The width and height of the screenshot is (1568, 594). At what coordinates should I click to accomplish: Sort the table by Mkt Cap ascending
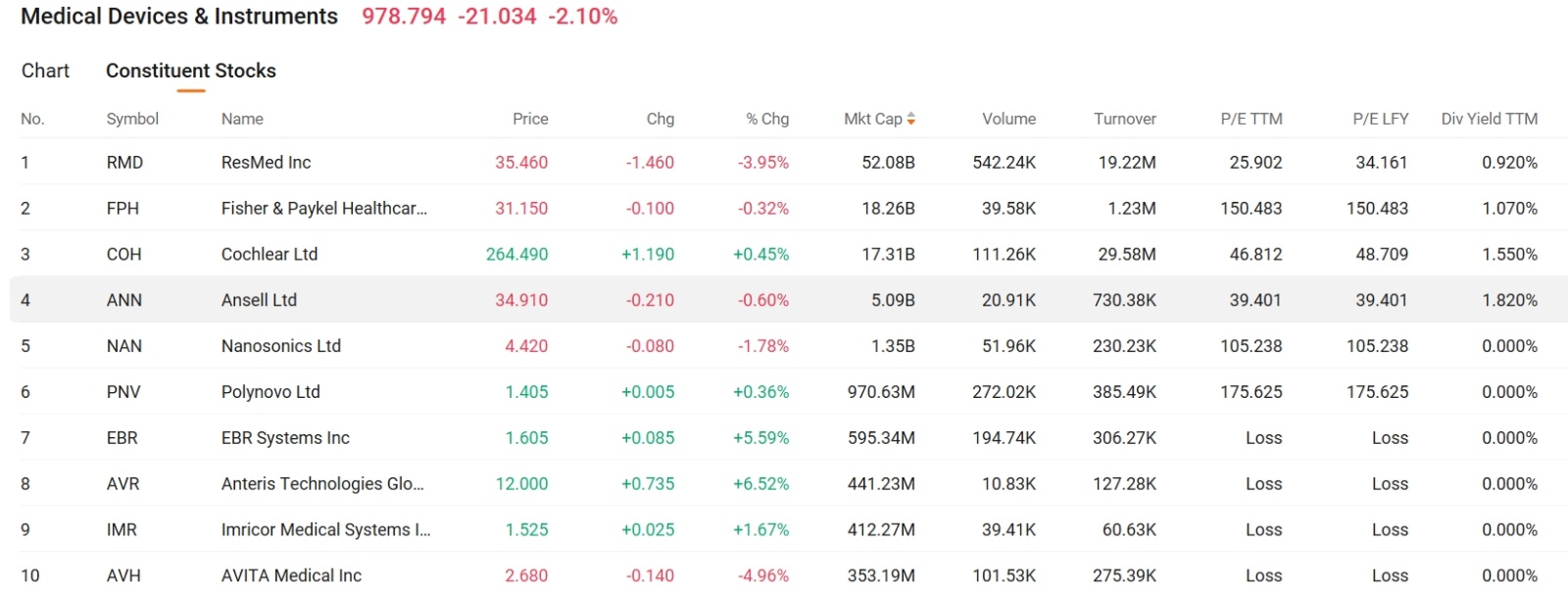click(911, 115)
